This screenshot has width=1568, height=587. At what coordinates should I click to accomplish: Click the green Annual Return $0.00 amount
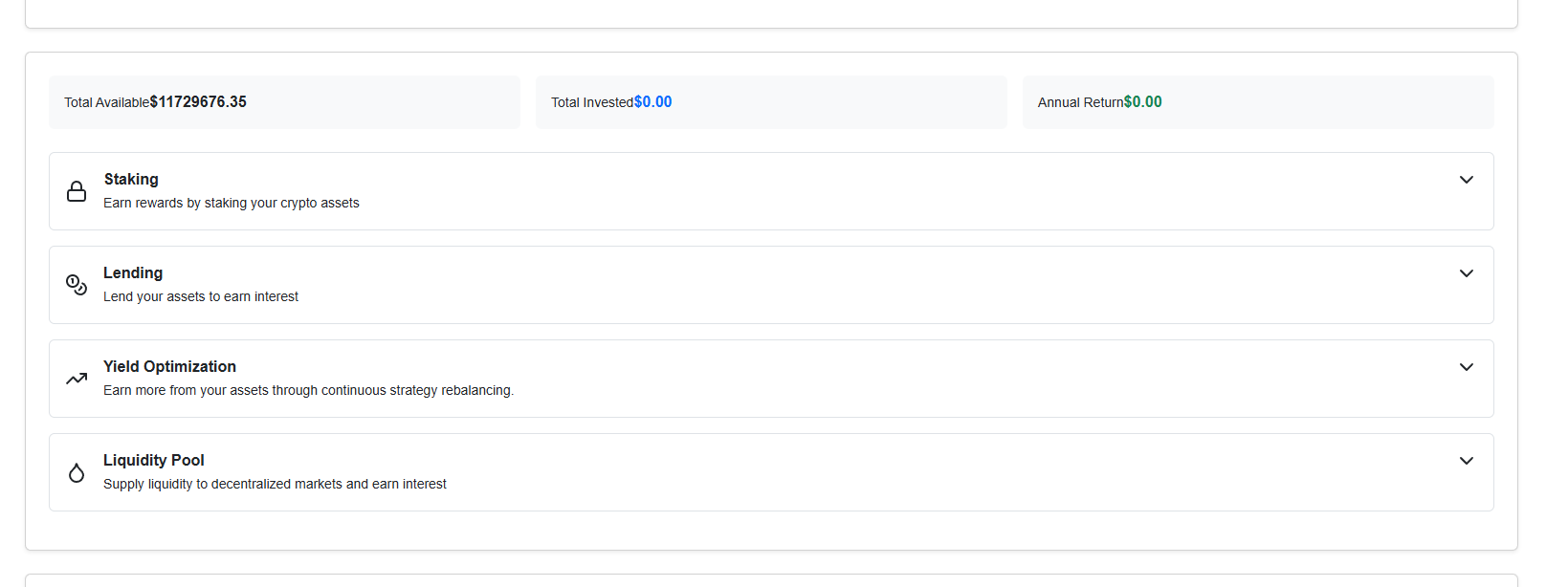pyautogui.click(x=1142, y=102)
